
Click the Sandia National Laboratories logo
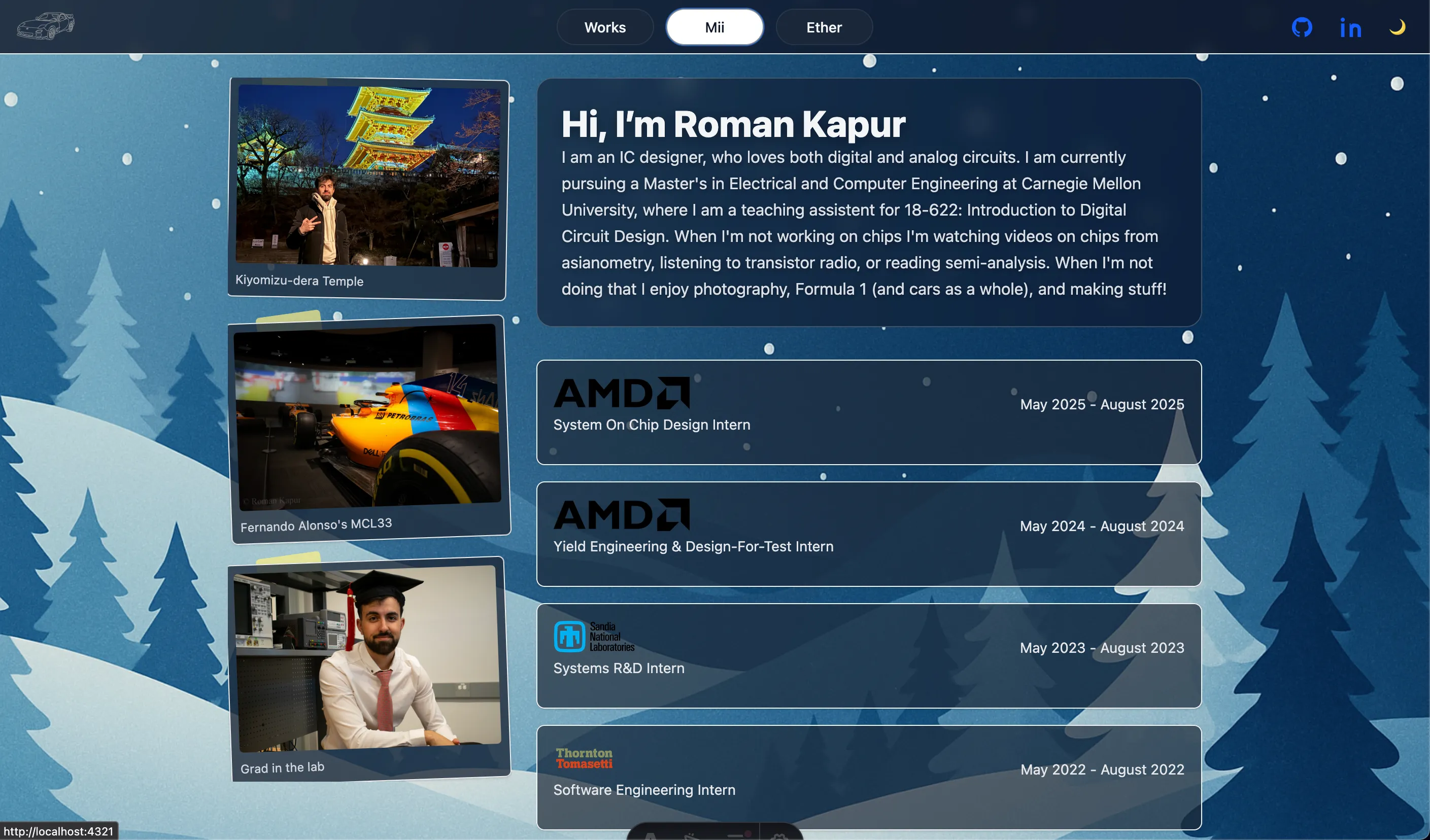point(594,637)
